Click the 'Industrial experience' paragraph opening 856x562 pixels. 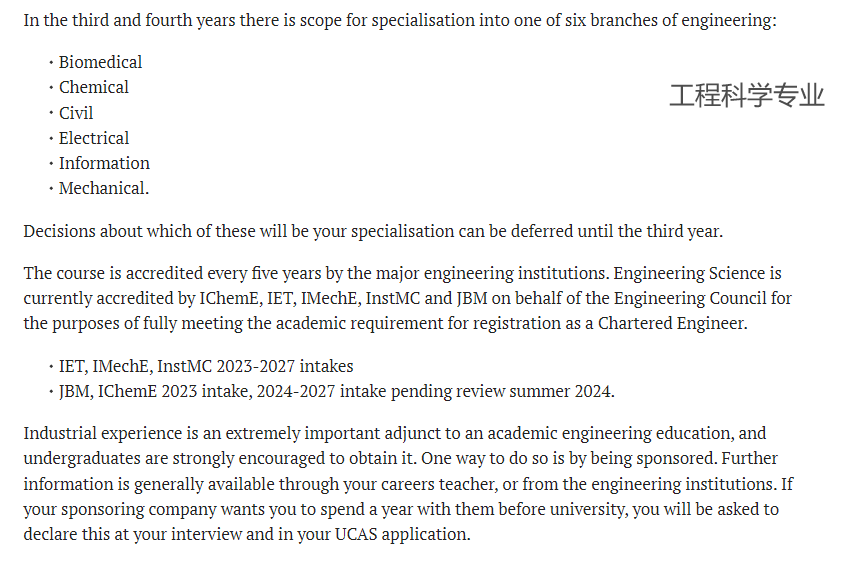click(x=103, y=434)
